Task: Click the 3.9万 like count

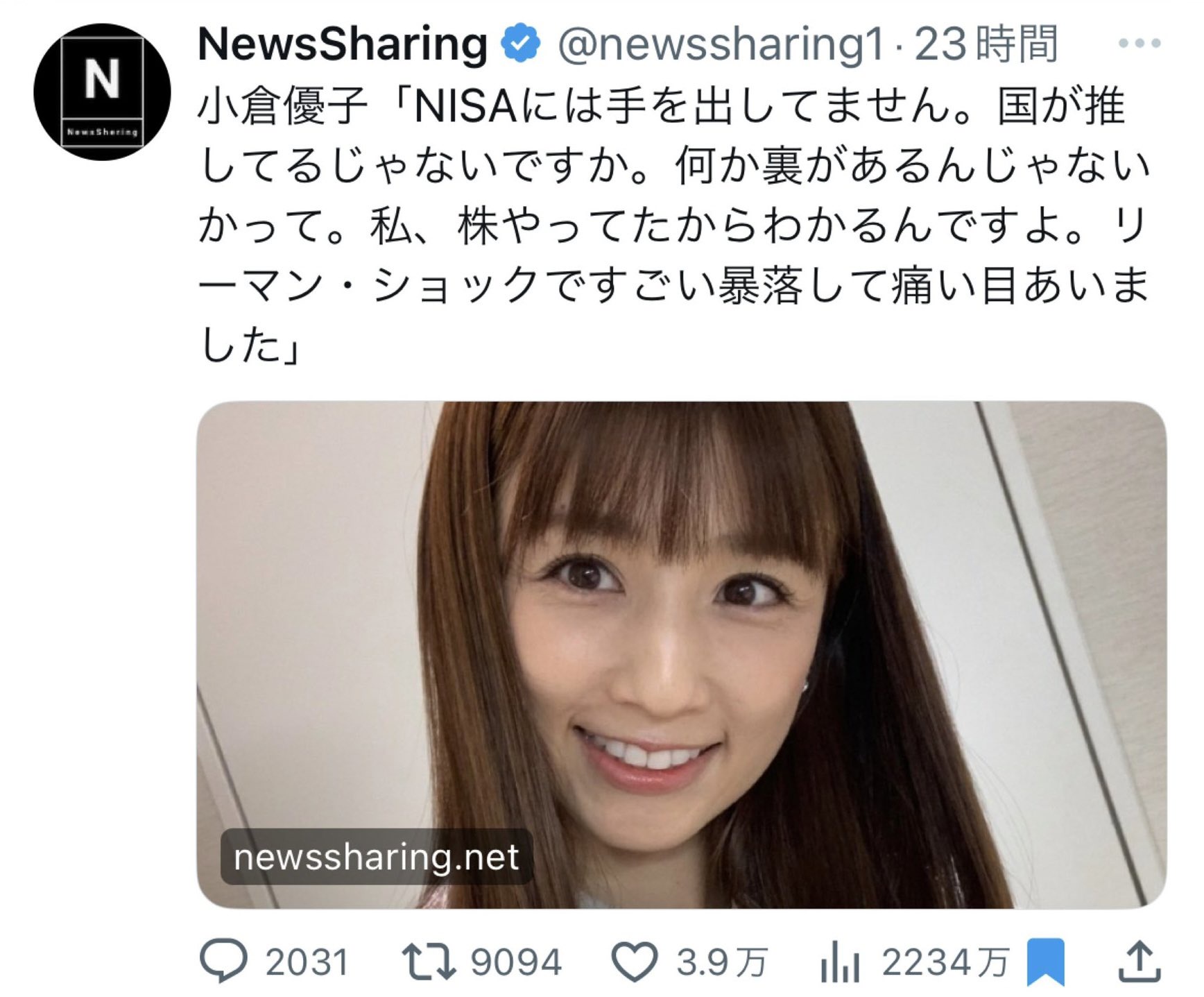Action: 722,962
